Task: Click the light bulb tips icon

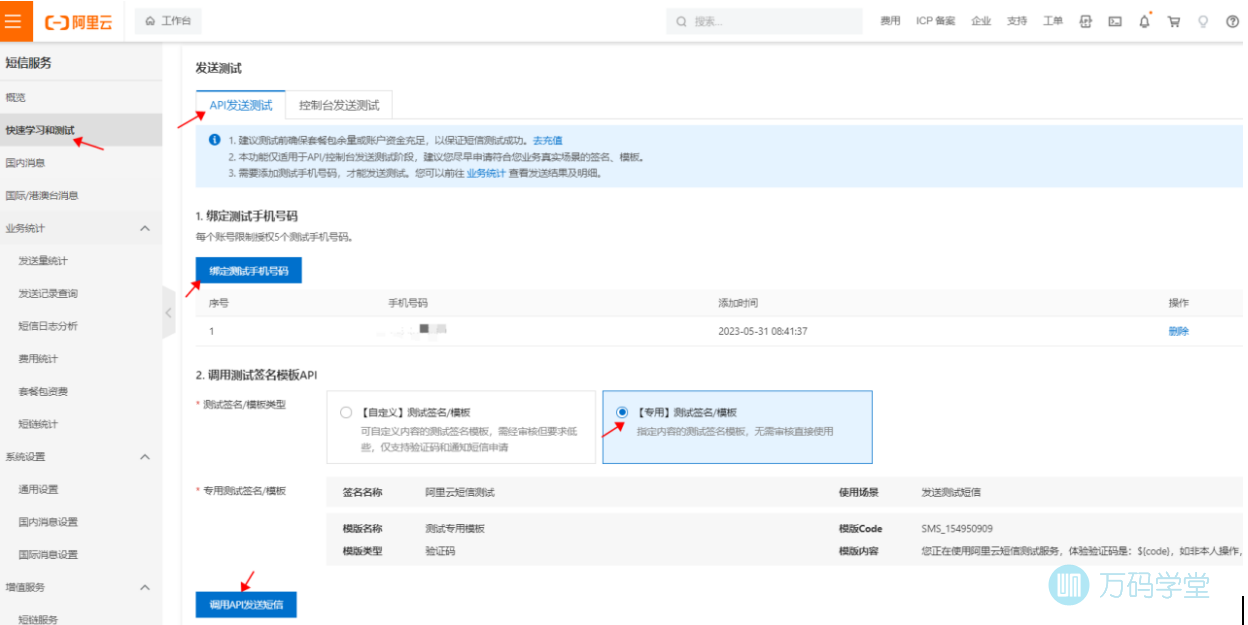Action: point(1203,21)
